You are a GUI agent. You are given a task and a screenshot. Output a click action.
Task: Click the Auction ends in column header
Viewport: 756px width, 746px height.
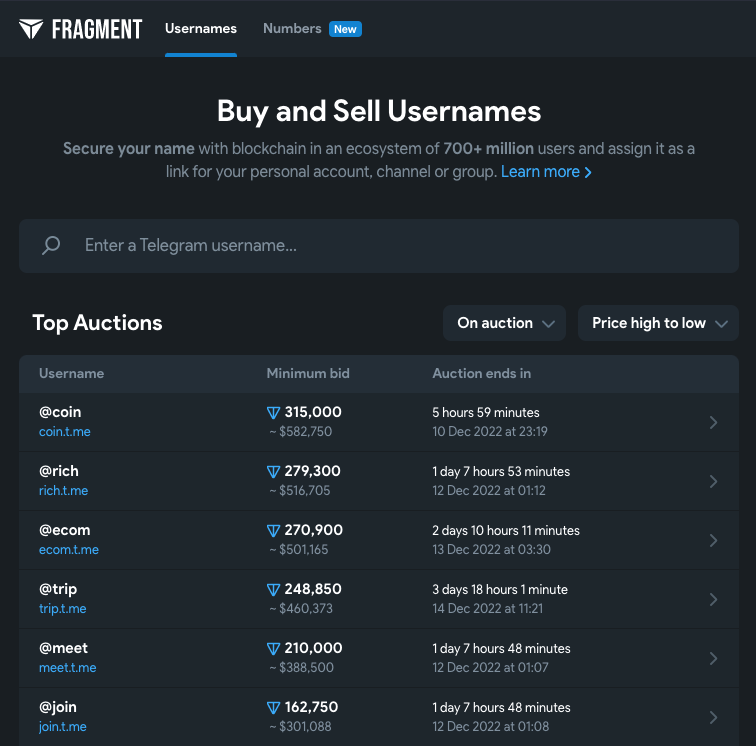coord(481,373)
